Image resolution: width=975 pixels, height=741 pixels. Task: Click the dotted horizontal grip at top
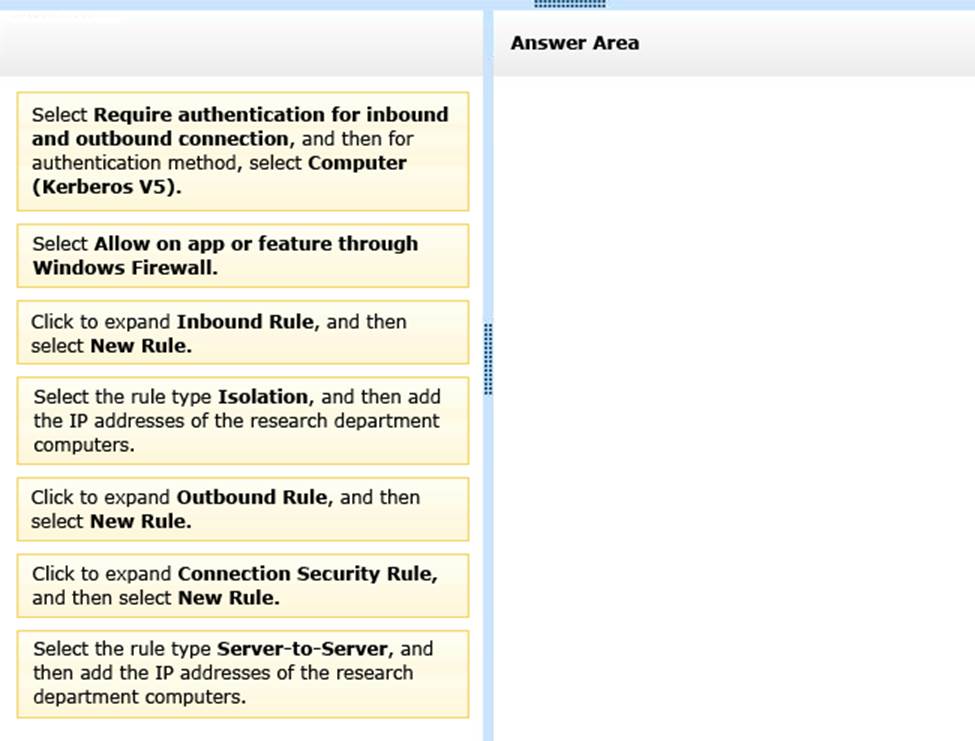pyautogui.click(x=570, y=4)
